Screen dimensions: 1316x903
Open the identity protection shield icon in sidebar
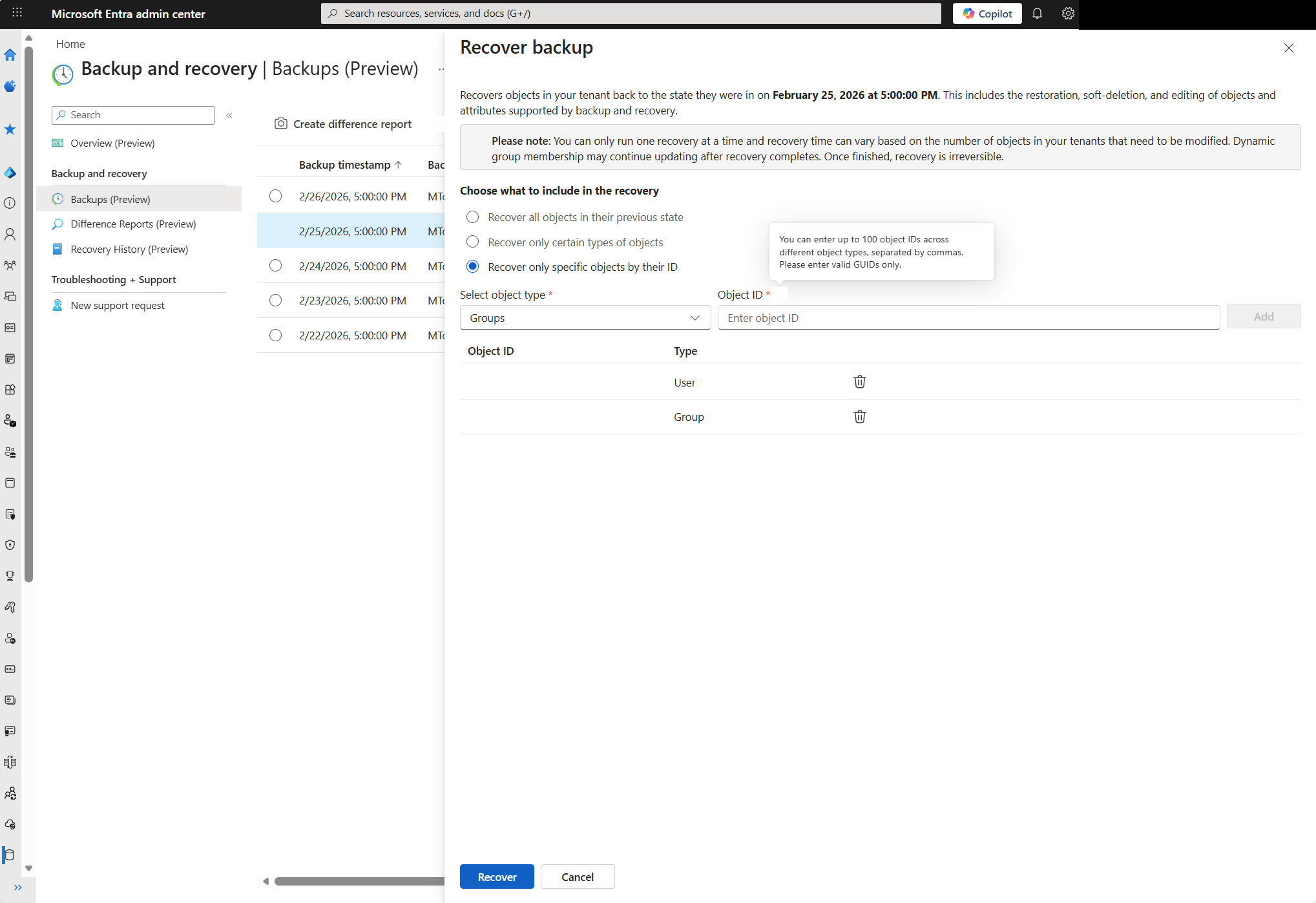point(10,545)
